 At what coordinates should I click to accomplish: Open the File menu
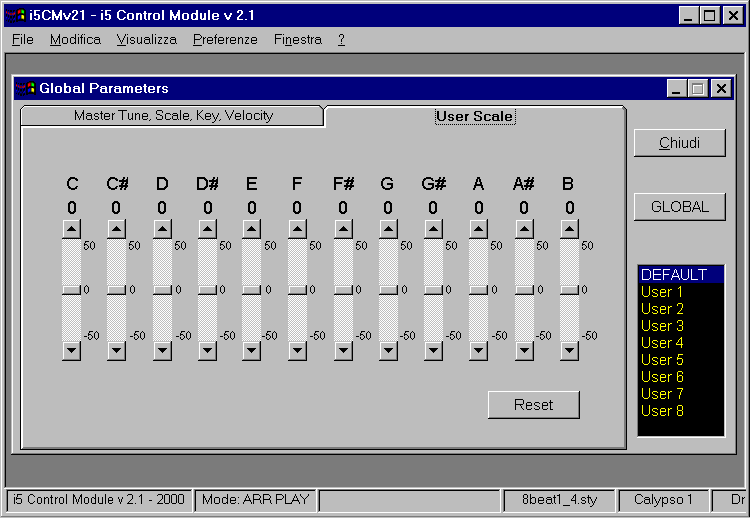[x=23, y=40]
